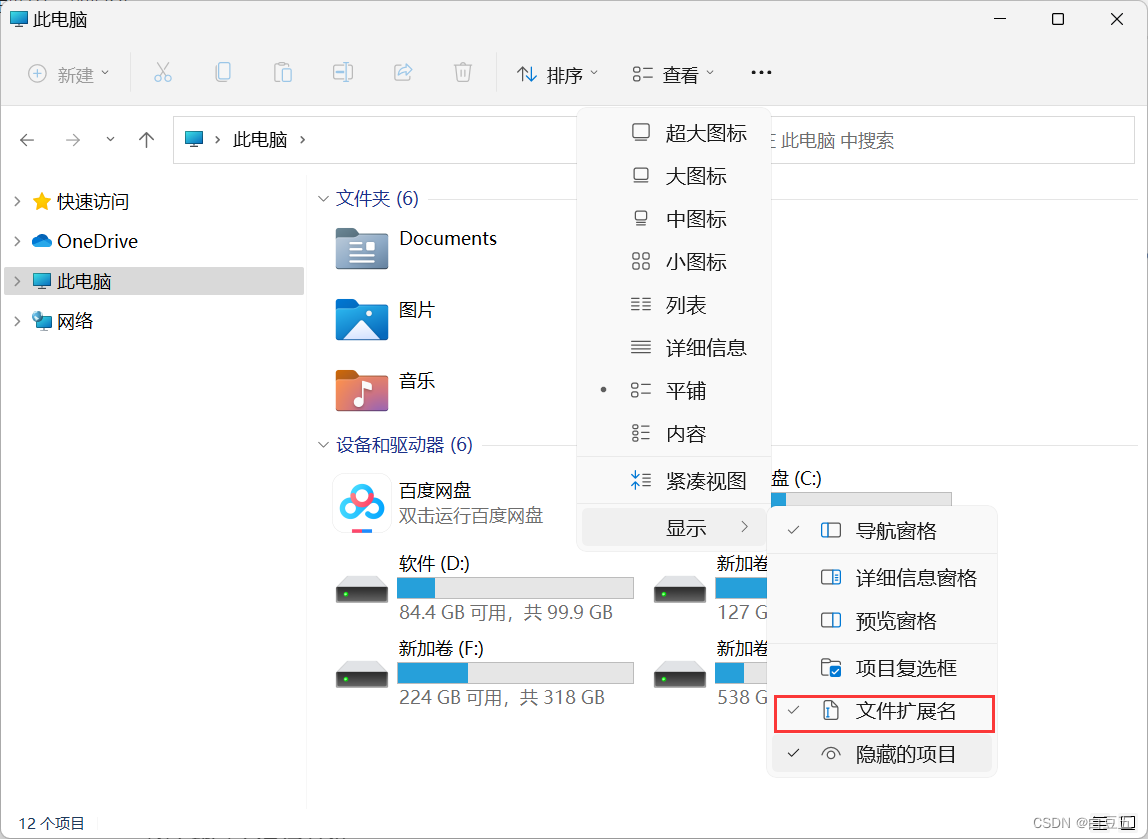Image resolution: width=1148 pixels, height=839 pixels.
Task: Select OneDrive in navigation tree
Action: [154, 241]
